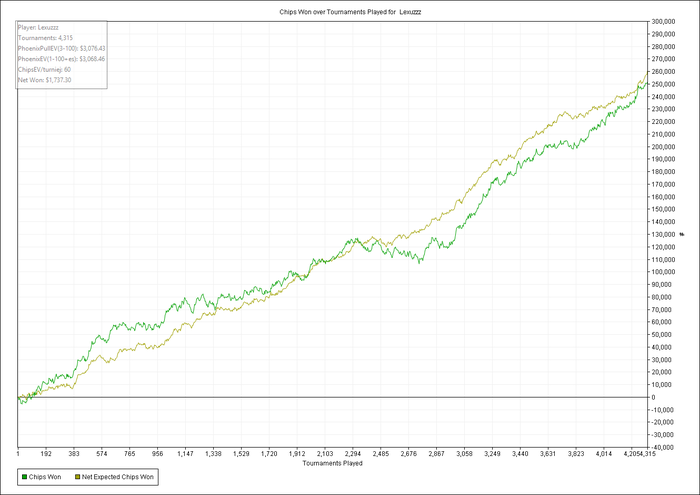Click the 200,000 y-axis value
This screenshot has width=700, height=495.
tap(663, 147)
